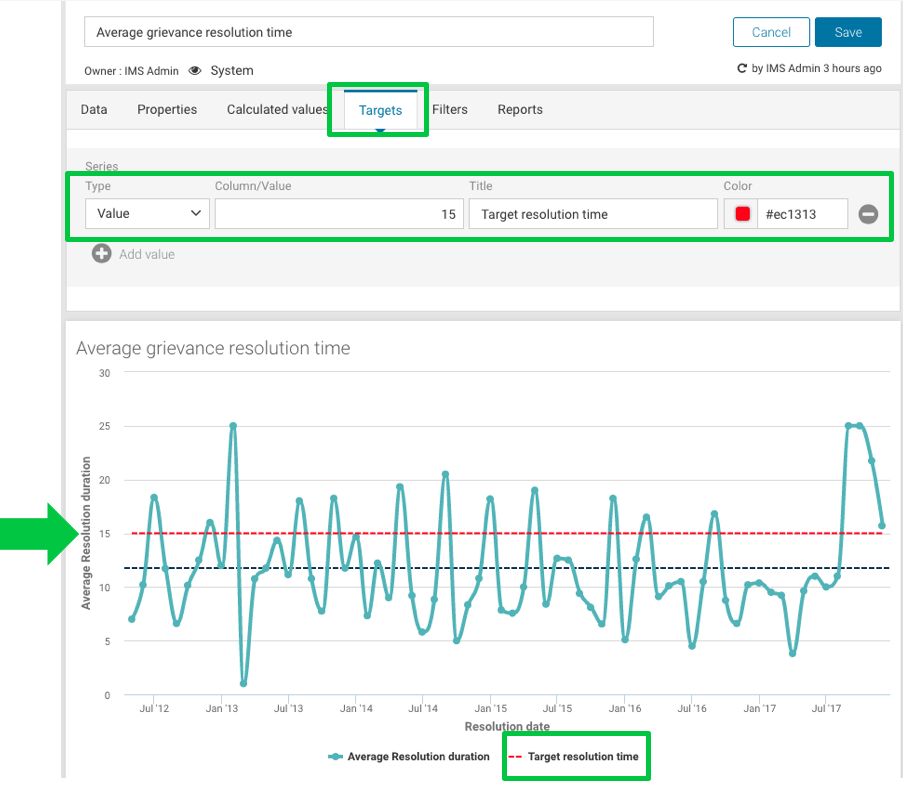Switch to the Filters tab
Viewport: 903px width, 793px height.
click(449, 109)
